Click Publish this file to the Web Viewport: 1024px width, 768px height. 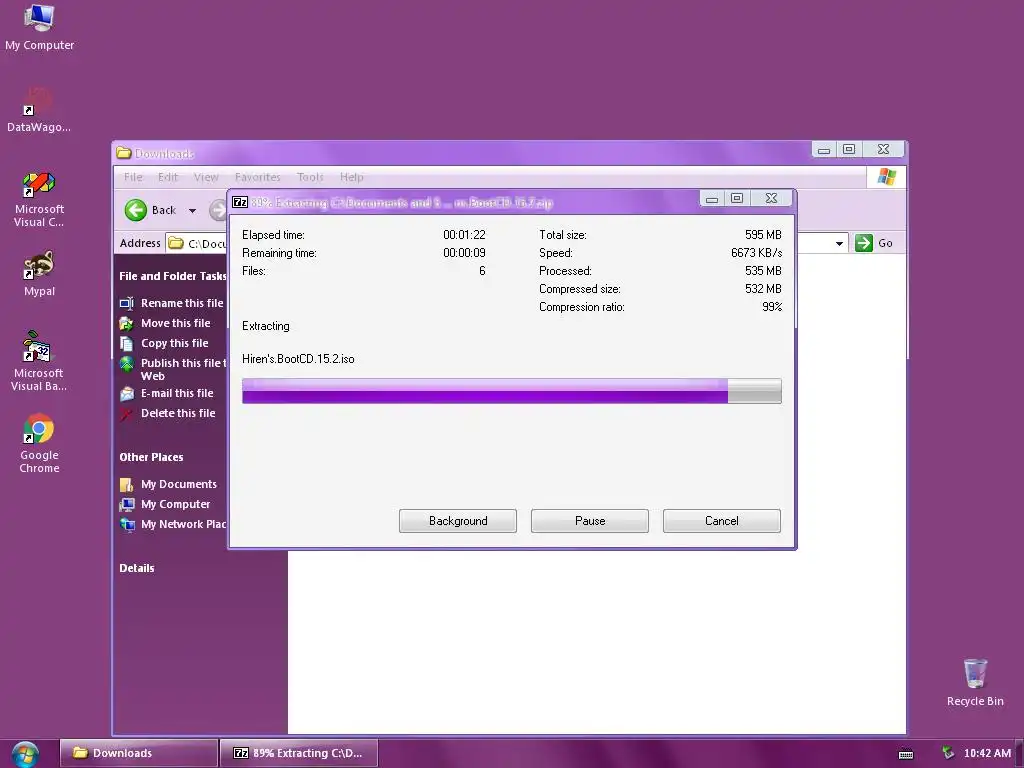(174, 369)
